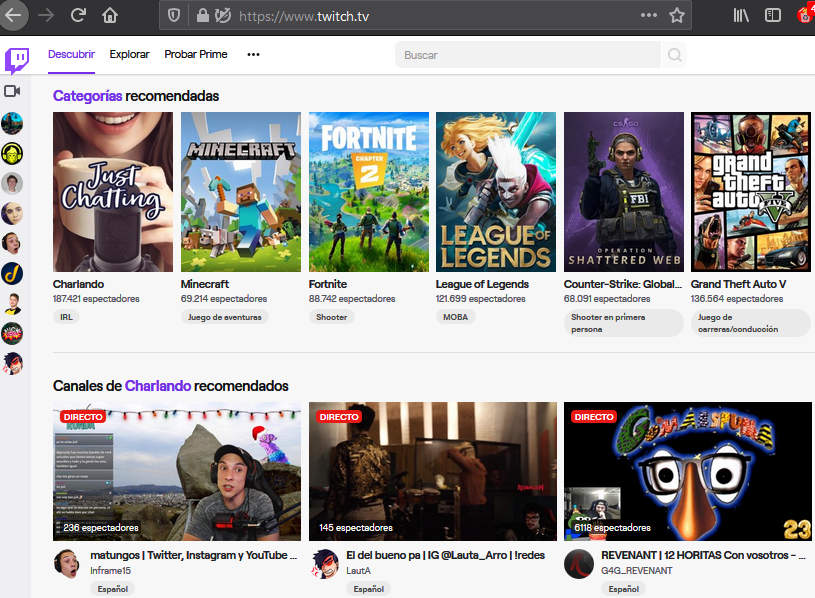Click the Fortnite category title
Viewport: 815px width, 598px height.
327,284
